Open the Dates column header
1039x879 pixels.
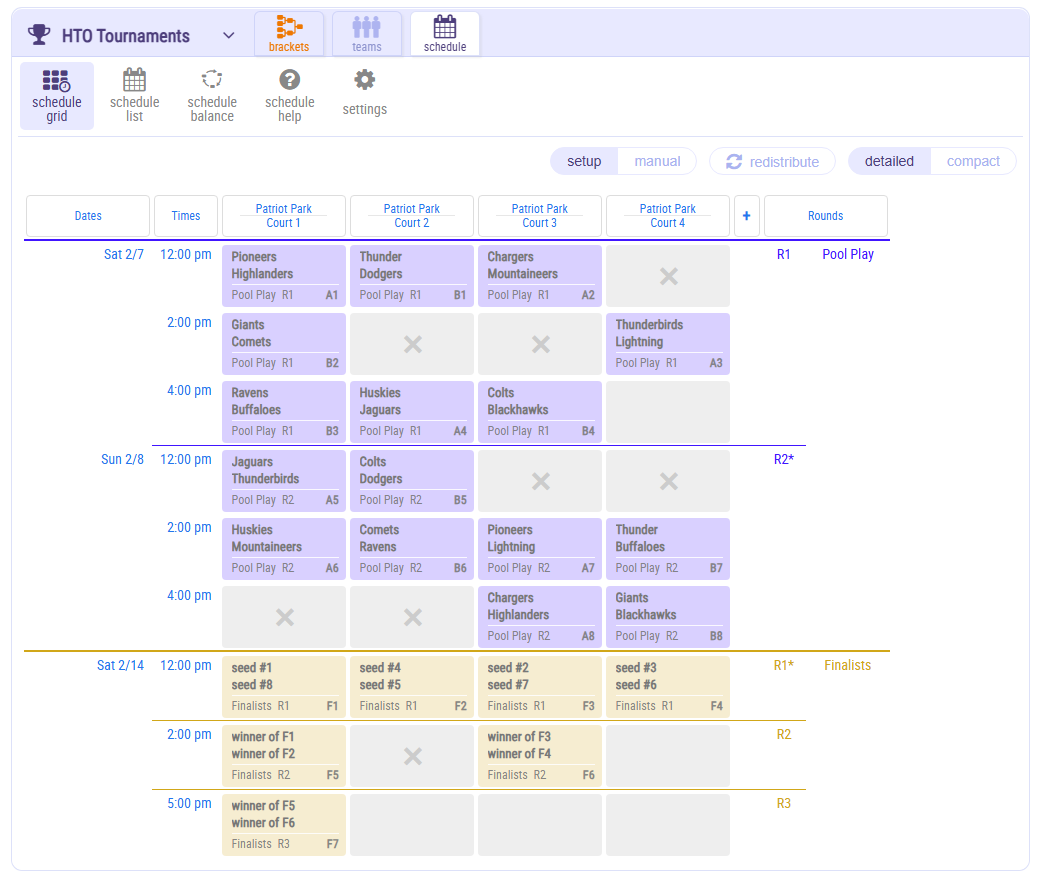88,216
